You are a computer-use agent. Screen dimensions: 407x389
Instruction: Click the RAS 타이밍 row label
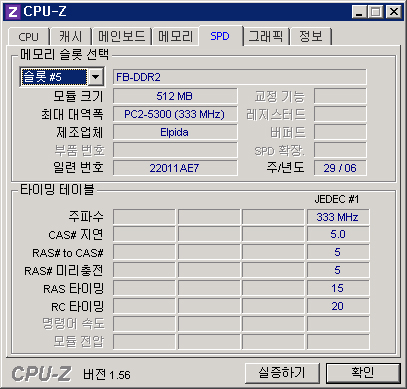click(74, 288)
